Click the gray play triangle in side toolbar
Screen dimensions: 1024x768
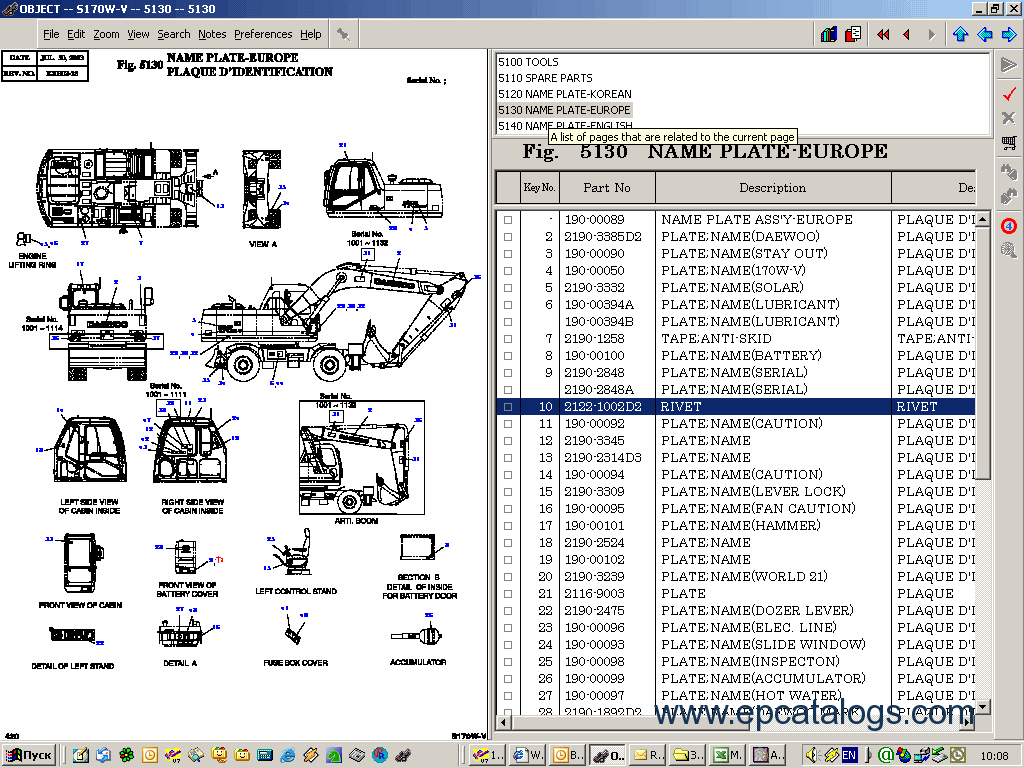[1009, 65]
